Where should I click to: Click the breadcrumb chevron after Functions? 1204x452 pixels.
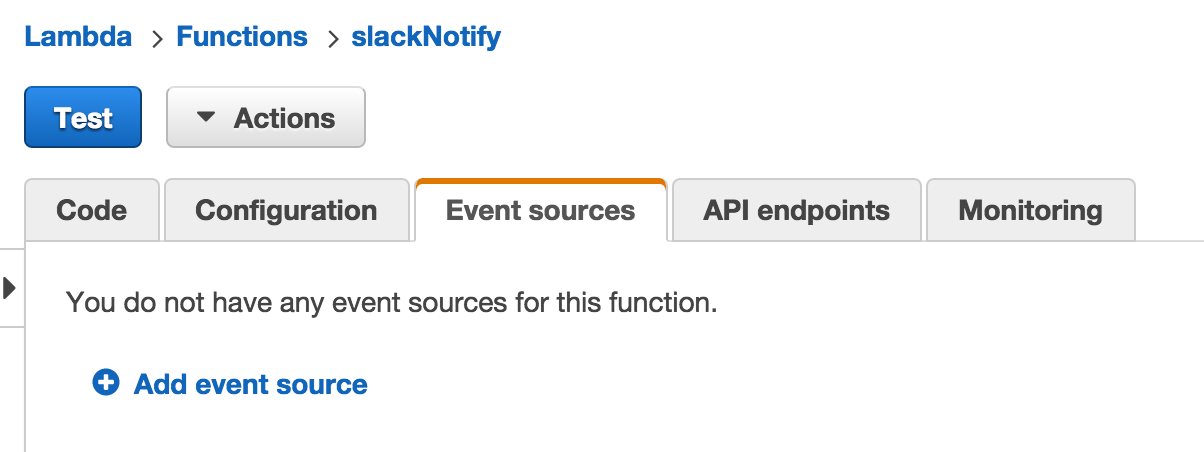point(331,39)
